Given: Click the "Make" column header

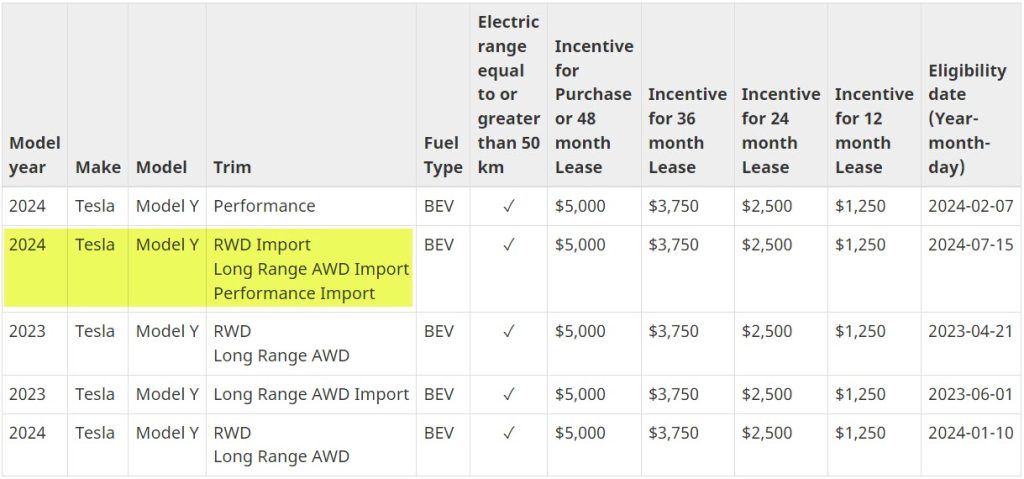Looking at the screenshot, I should [x=98, y=167].
